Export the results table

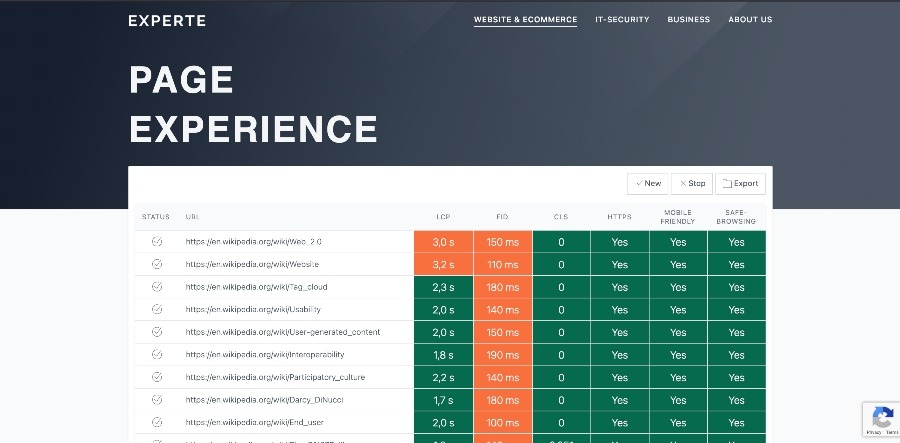[740, 184]
